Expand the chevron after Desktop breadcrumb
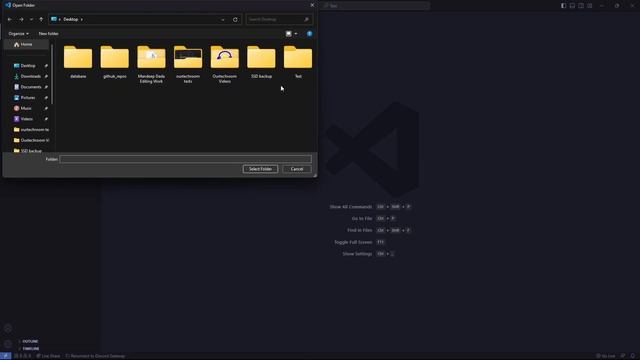This screenshot has width=640, height=360. click(82, 19)
